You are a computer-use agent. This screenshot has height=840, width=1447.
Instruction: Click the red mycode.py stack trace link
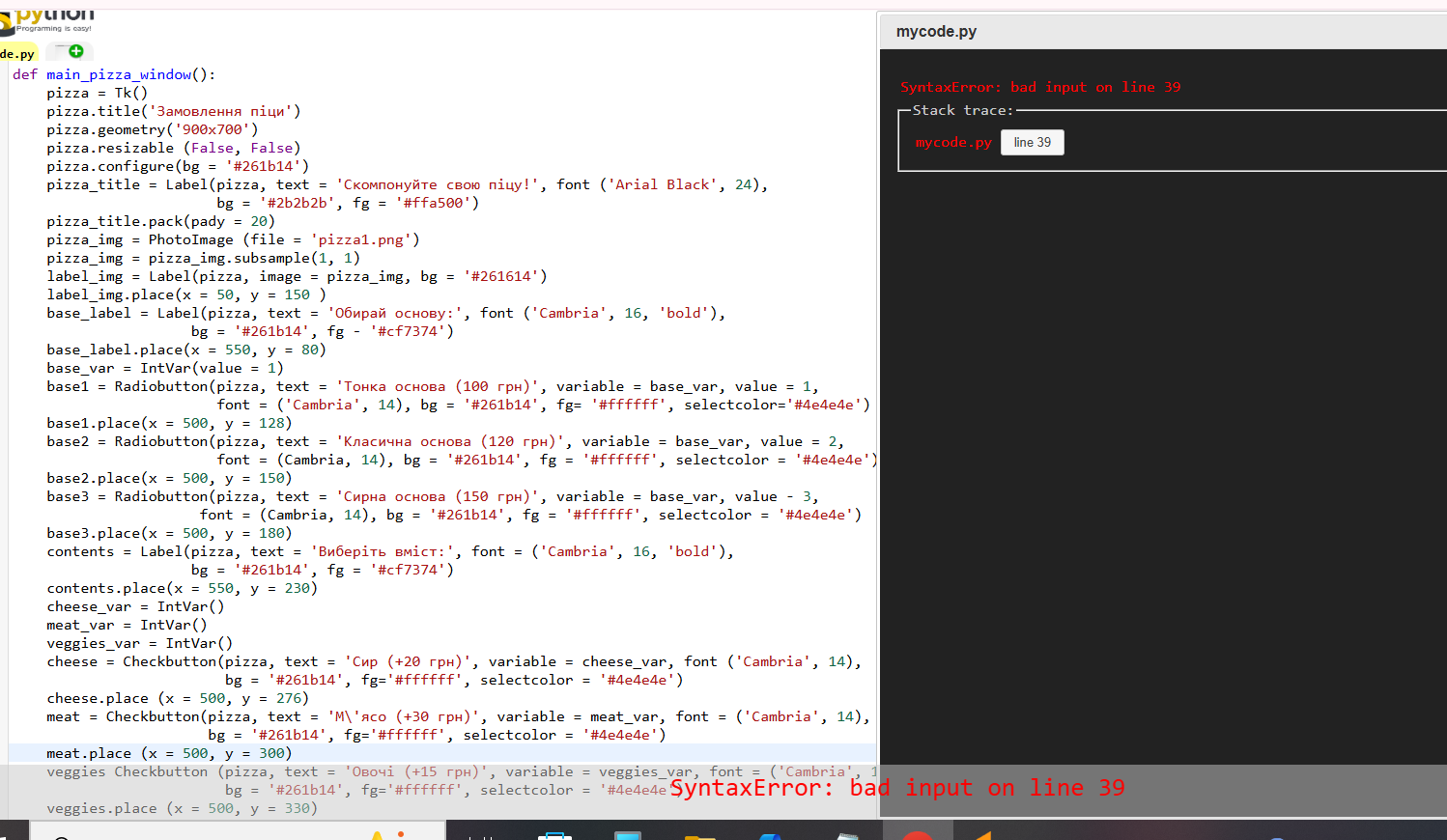(953, 143)
